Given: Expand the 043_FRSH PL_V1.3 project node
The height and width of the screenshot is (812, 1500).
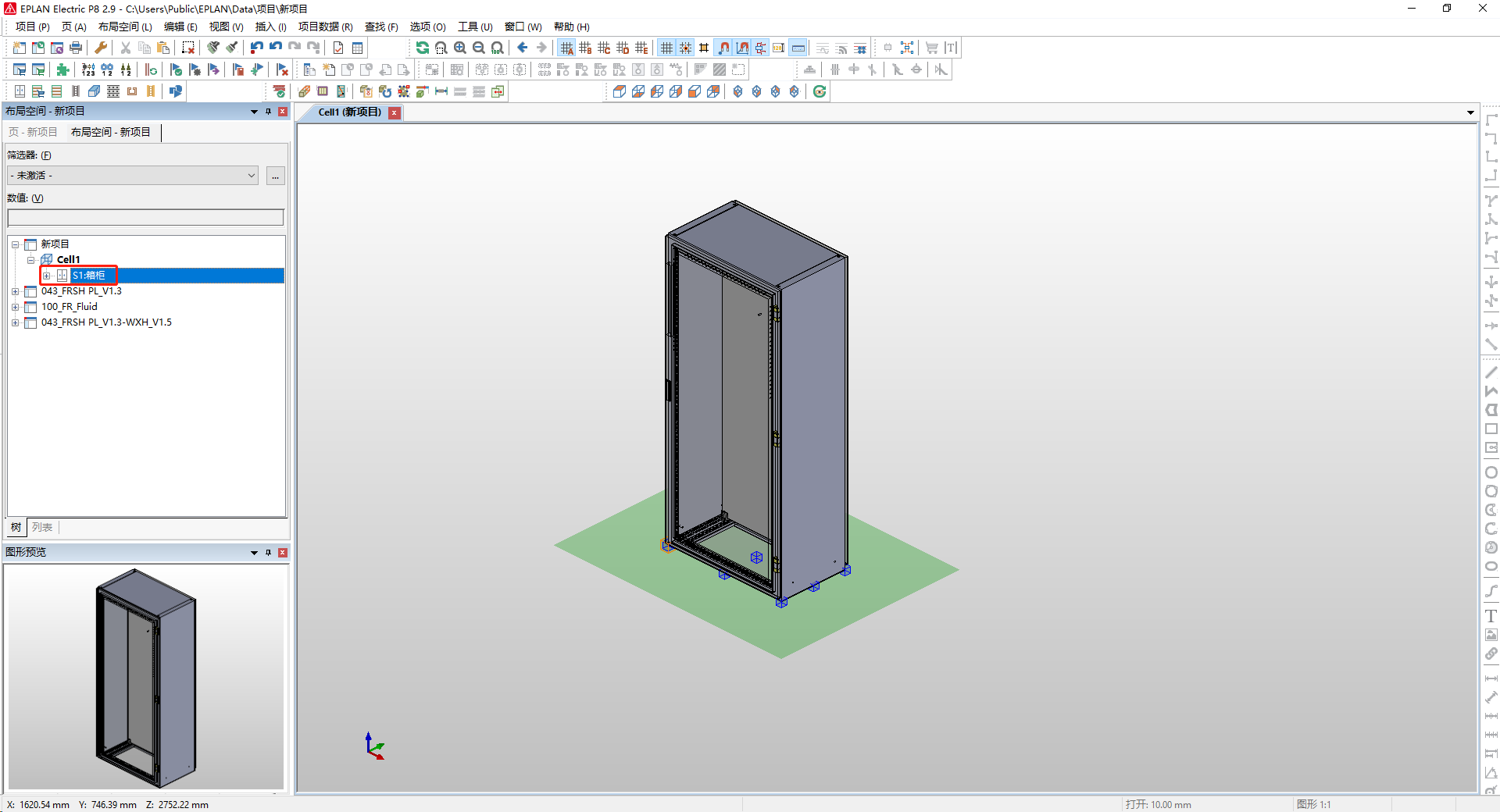Looking at the screenshot, I should 16,290.
